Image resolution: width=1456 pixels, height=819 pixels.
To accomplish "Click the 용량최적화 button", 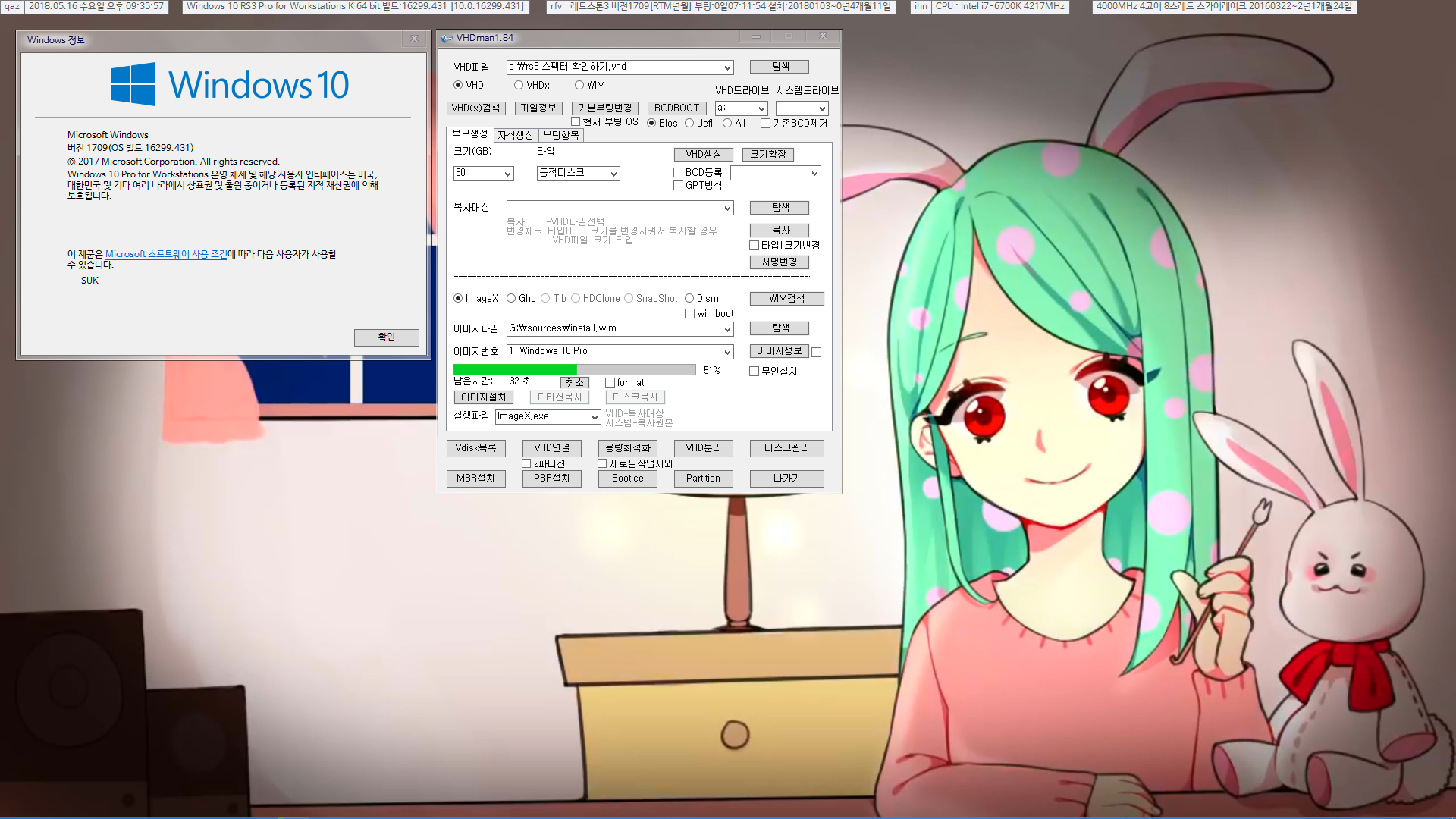I will click(628, 448).
